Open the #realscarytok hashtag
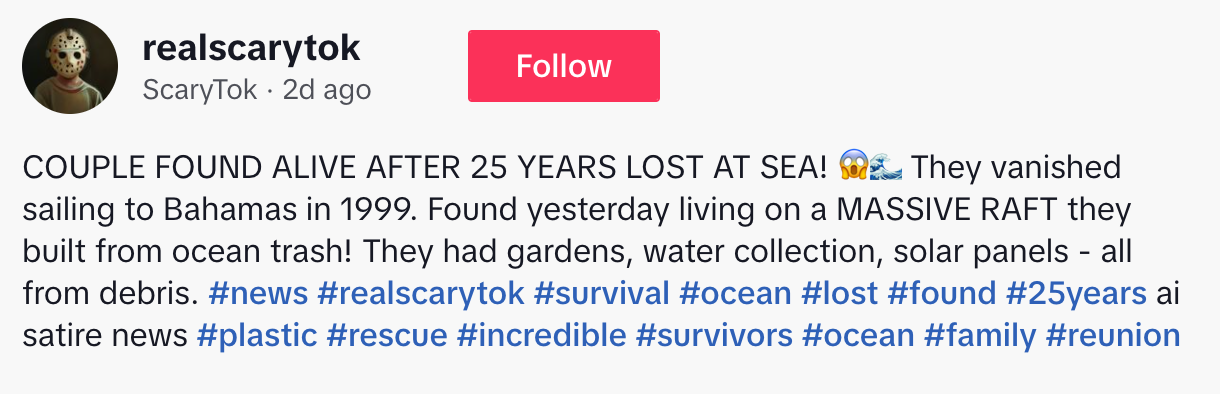The height and width of the screenshot is (394, 1220). coord(421,293)
